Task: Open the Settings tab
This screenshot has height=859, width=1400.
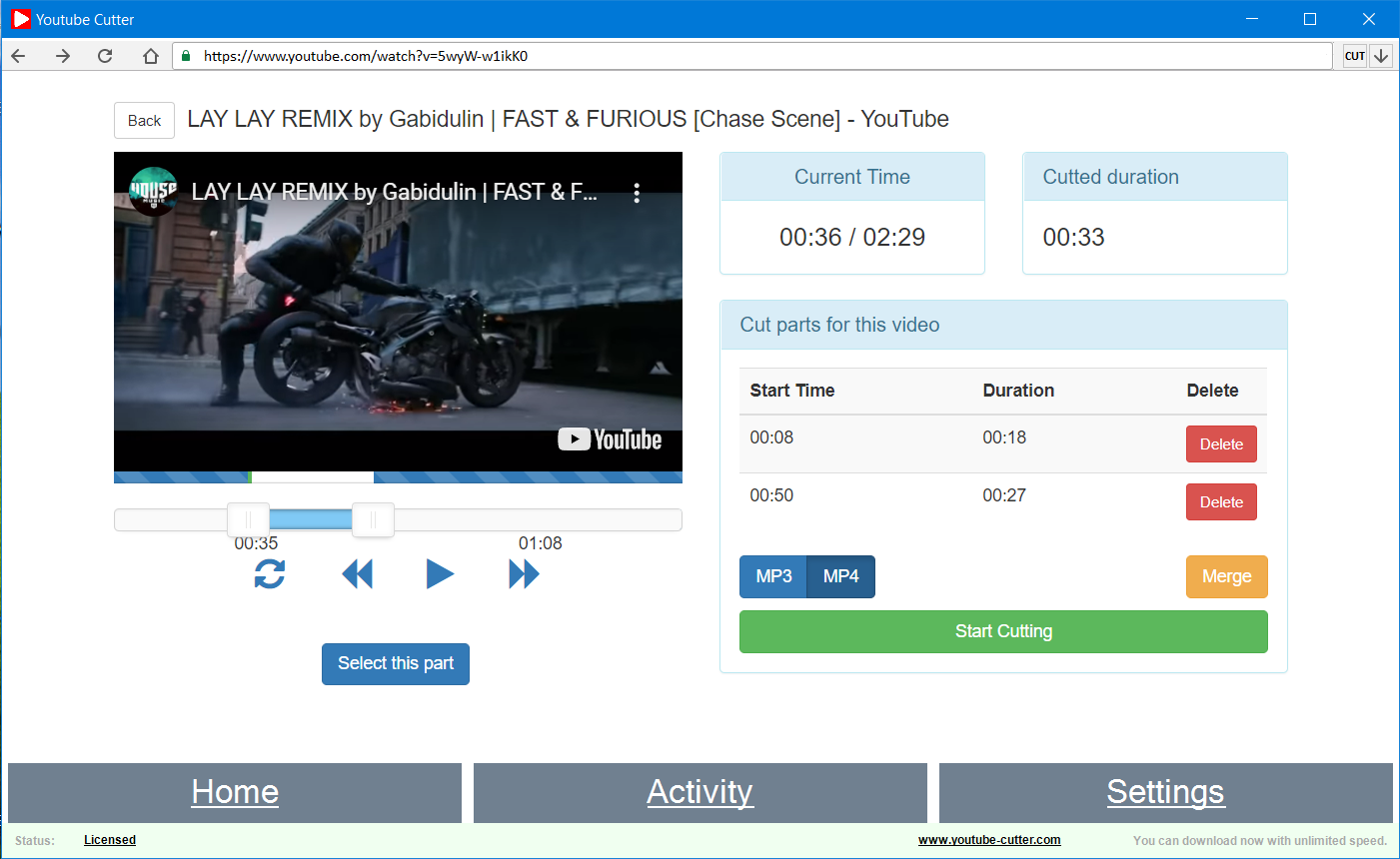Action: [x=1166, y=792]
